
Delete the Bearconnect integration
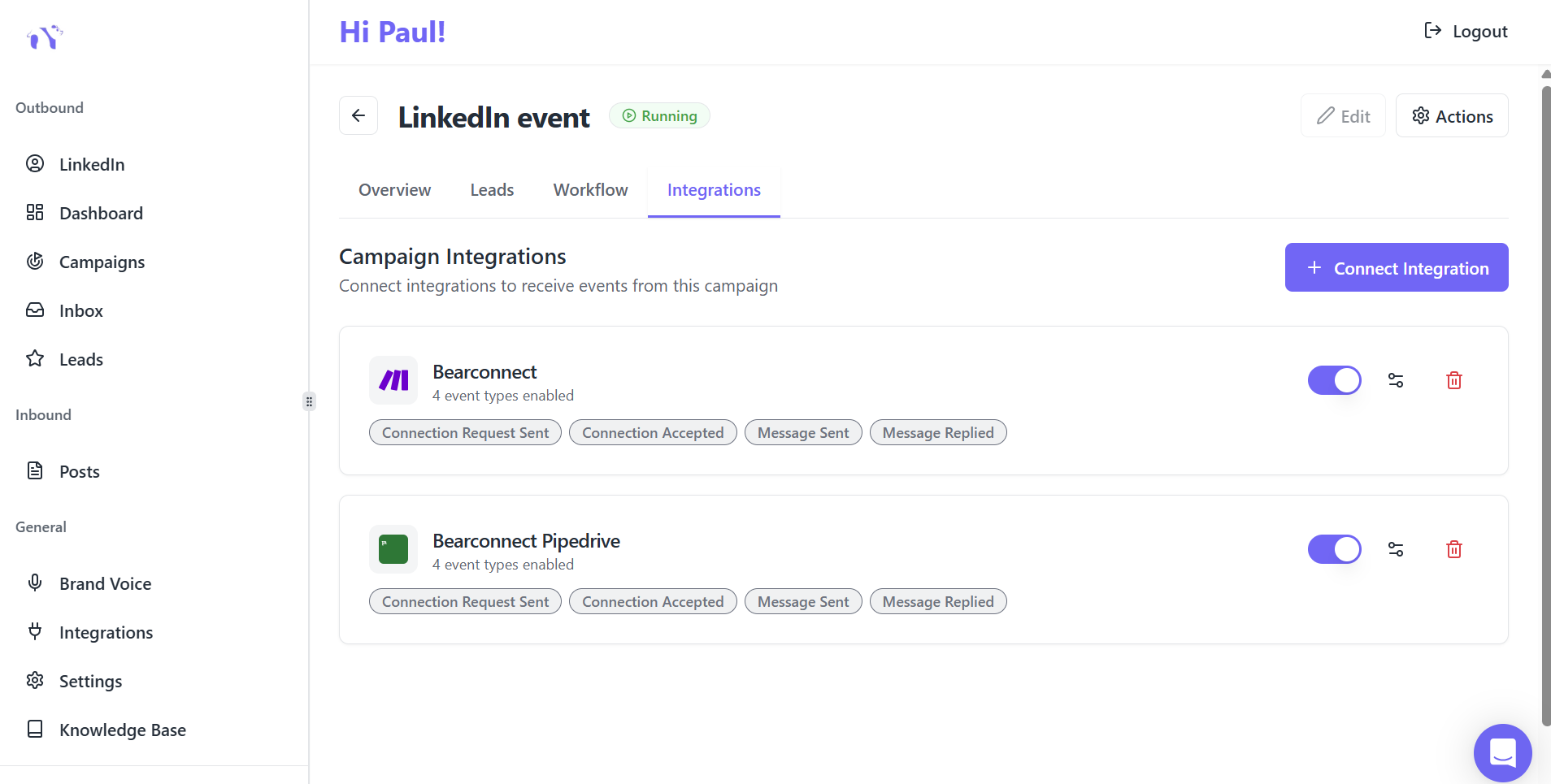coord(1454,380)
